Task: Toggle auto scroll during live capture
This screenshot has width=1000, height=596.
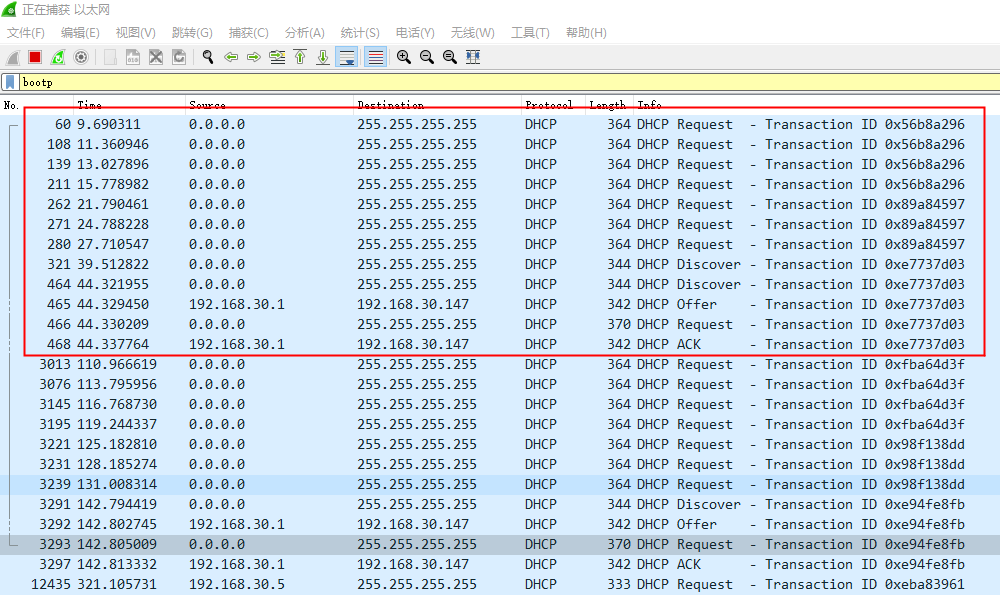Action: pos(347,57)
